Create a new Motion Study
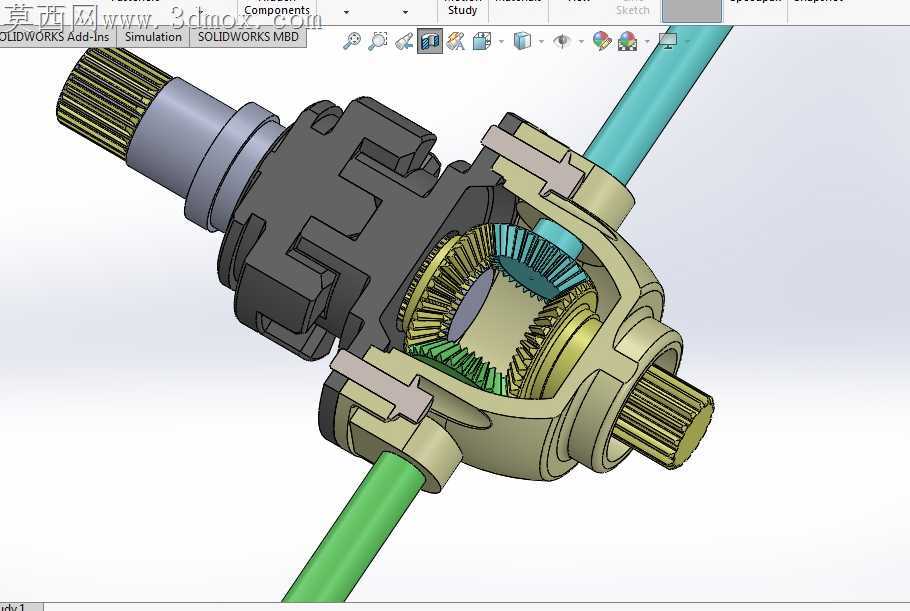The height and width of the screenshot is (611, 910). 463,8
